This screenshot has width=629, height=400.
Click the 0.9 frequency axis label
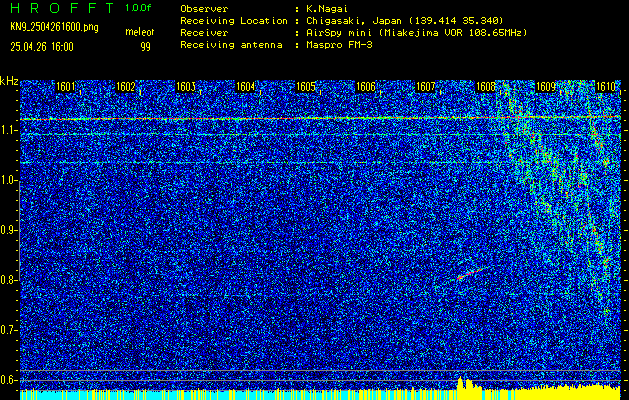click(x=7, y=230)
